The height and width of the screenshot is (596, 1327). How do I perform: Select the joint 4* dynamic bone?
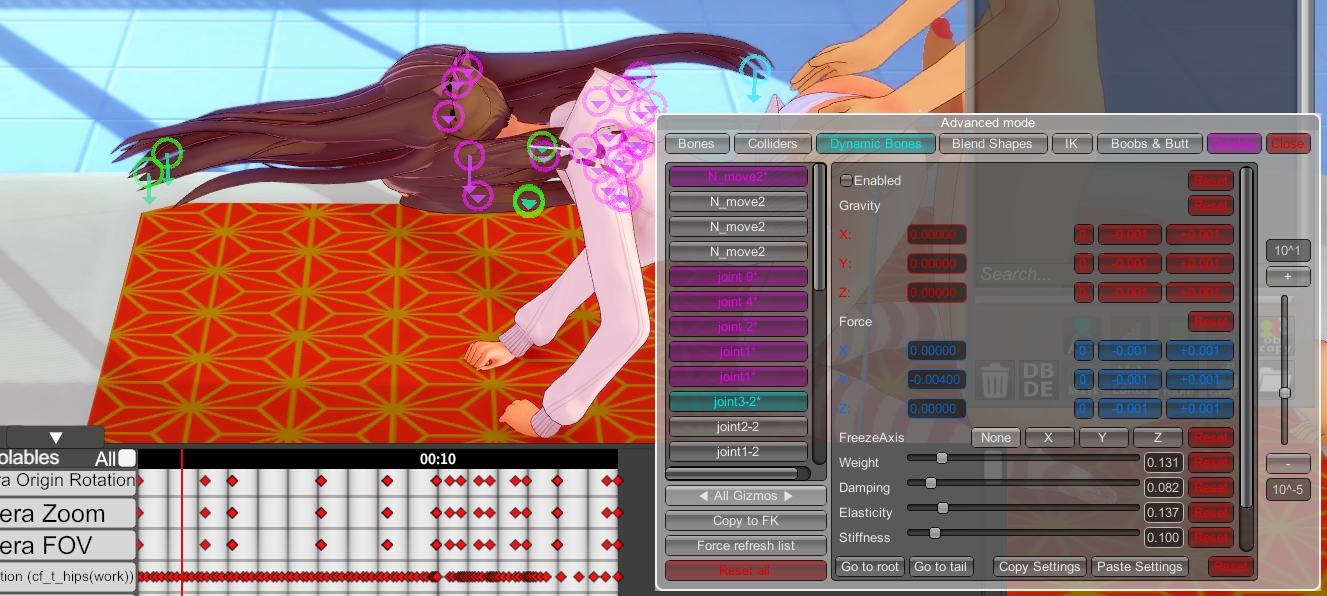tap(738, 302)
